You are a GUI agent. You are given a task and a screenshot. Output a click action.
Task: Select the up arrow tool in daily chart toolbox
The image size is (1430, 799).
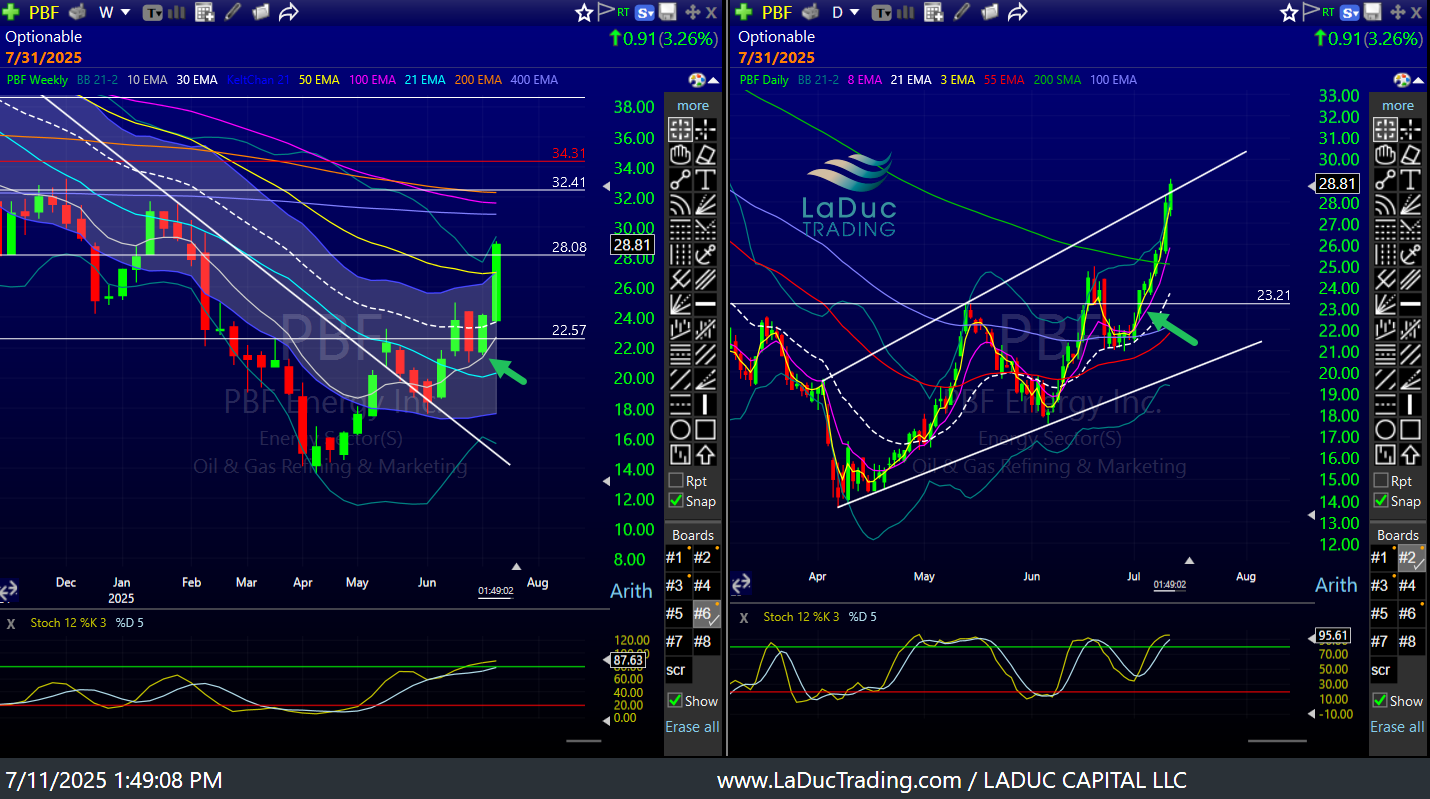tap(1410, 455)
